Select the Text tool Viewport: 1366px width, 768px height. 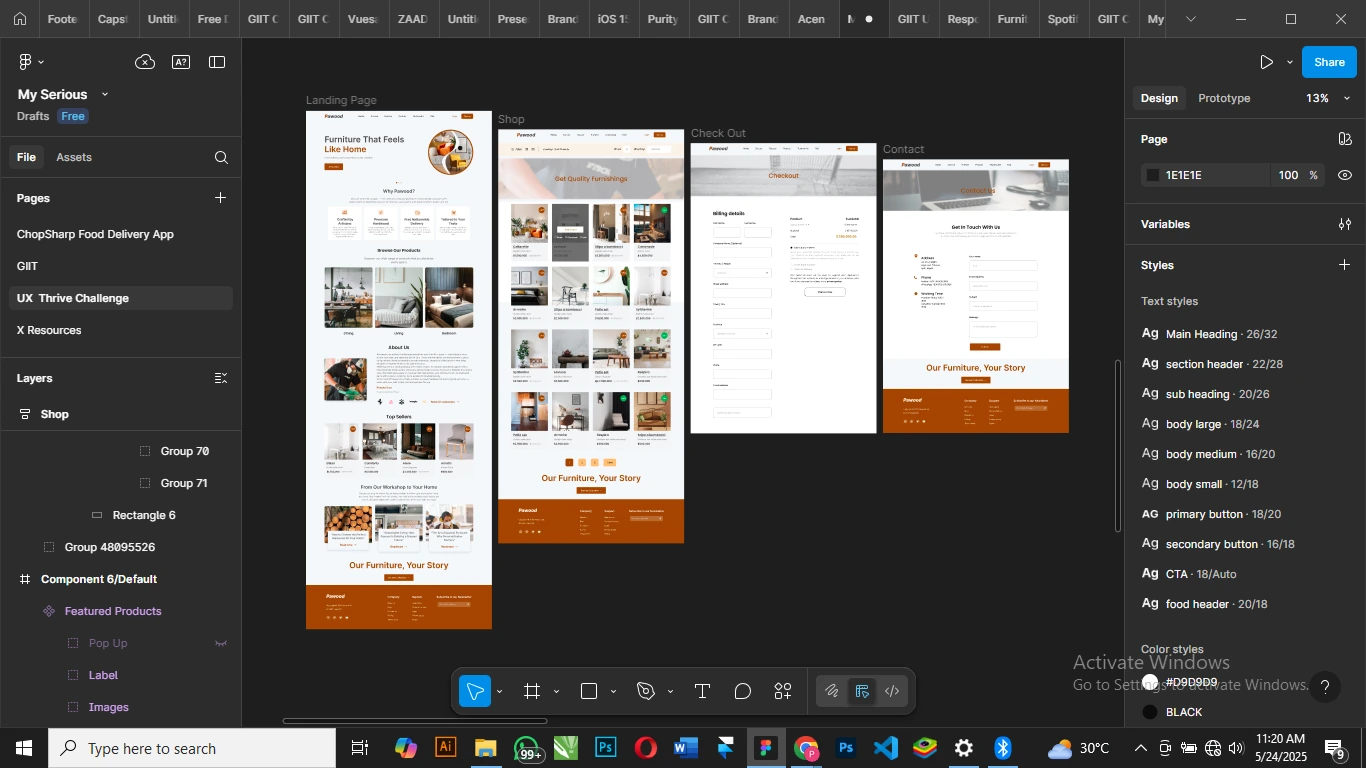point(701,690)
